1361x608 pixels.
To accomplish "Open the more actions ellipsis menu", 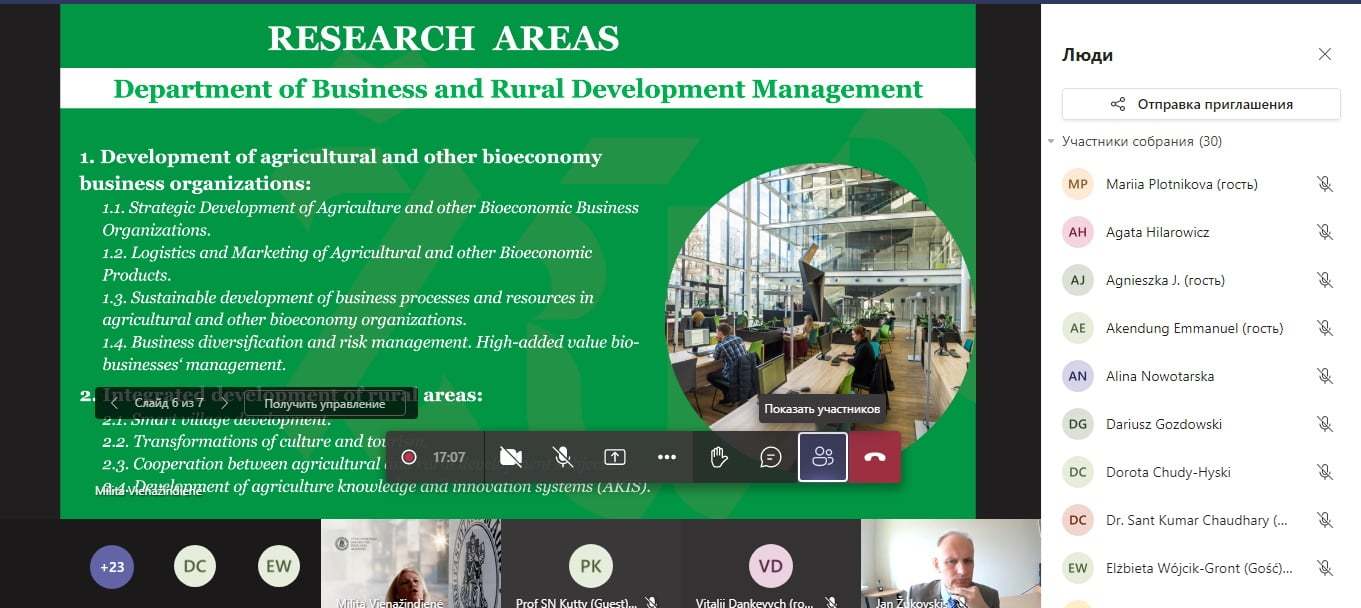I will (x=667, y=457).
